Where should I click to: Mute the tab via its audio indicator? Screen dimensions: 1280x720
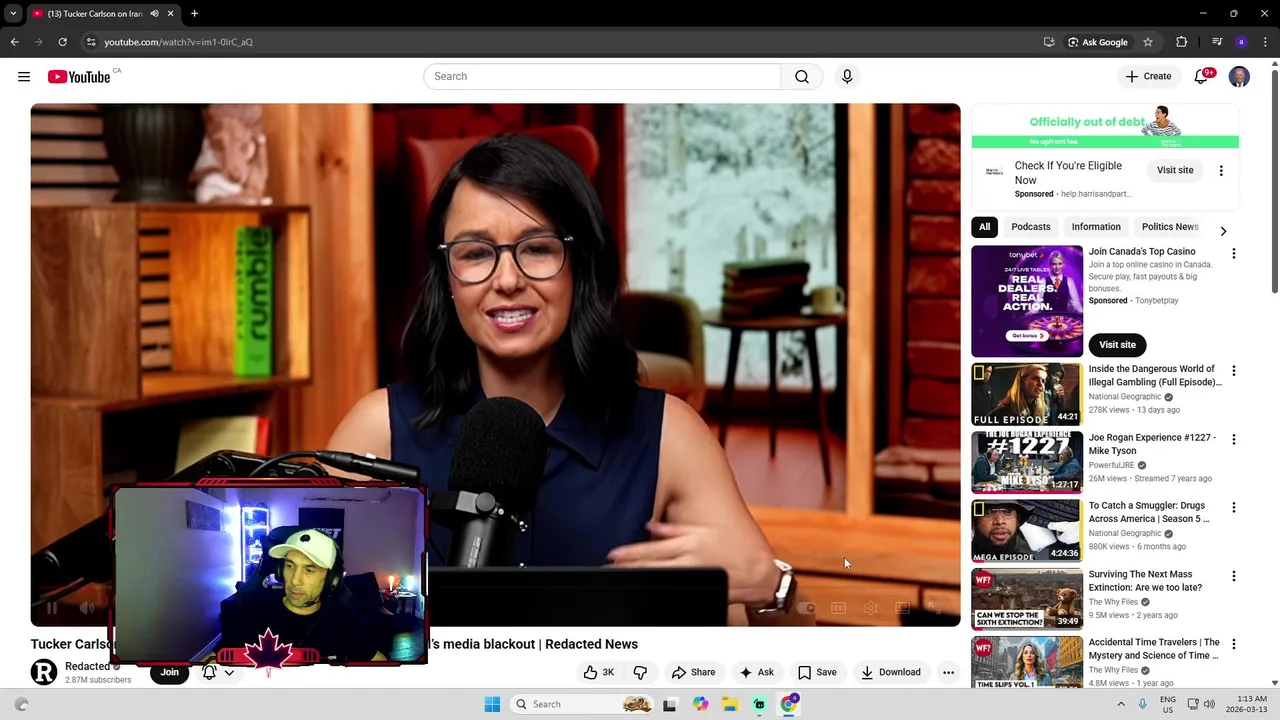tap(154, 14)
